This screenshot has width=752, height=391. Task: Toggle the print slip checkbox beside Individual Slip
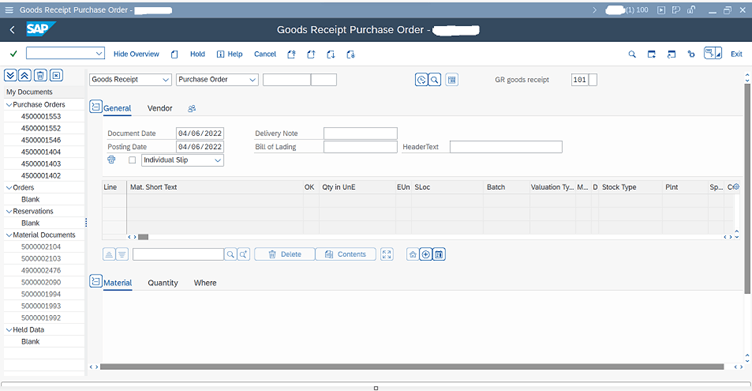132,160
